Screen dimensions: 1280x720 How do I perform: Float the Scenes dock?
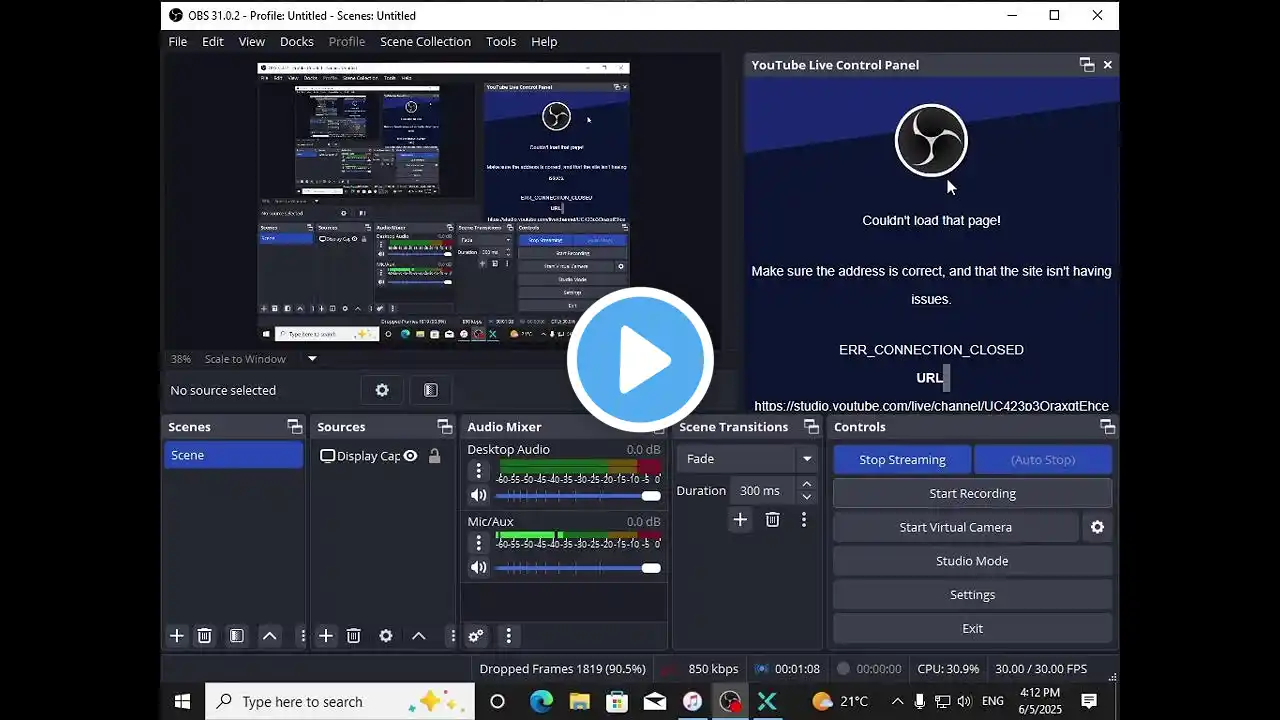click(294, 427)
